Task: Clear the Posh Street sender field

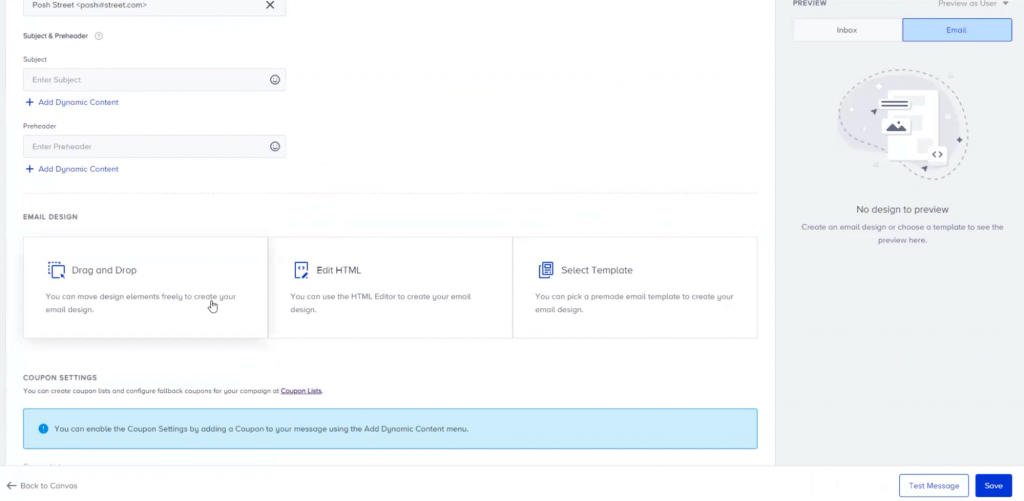Action: pyautogui.click(x=269, y=5)
